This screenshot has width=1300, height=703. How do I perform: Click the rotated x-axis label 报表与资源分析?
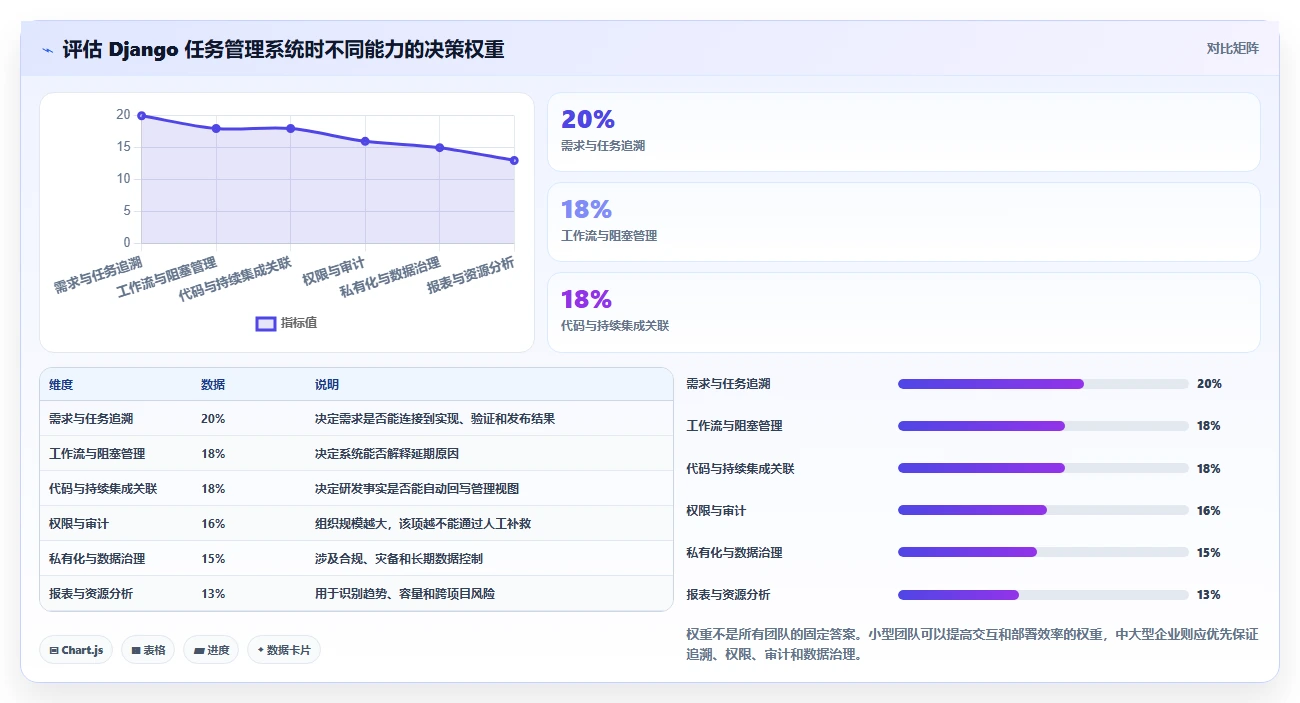click(471, 274)
